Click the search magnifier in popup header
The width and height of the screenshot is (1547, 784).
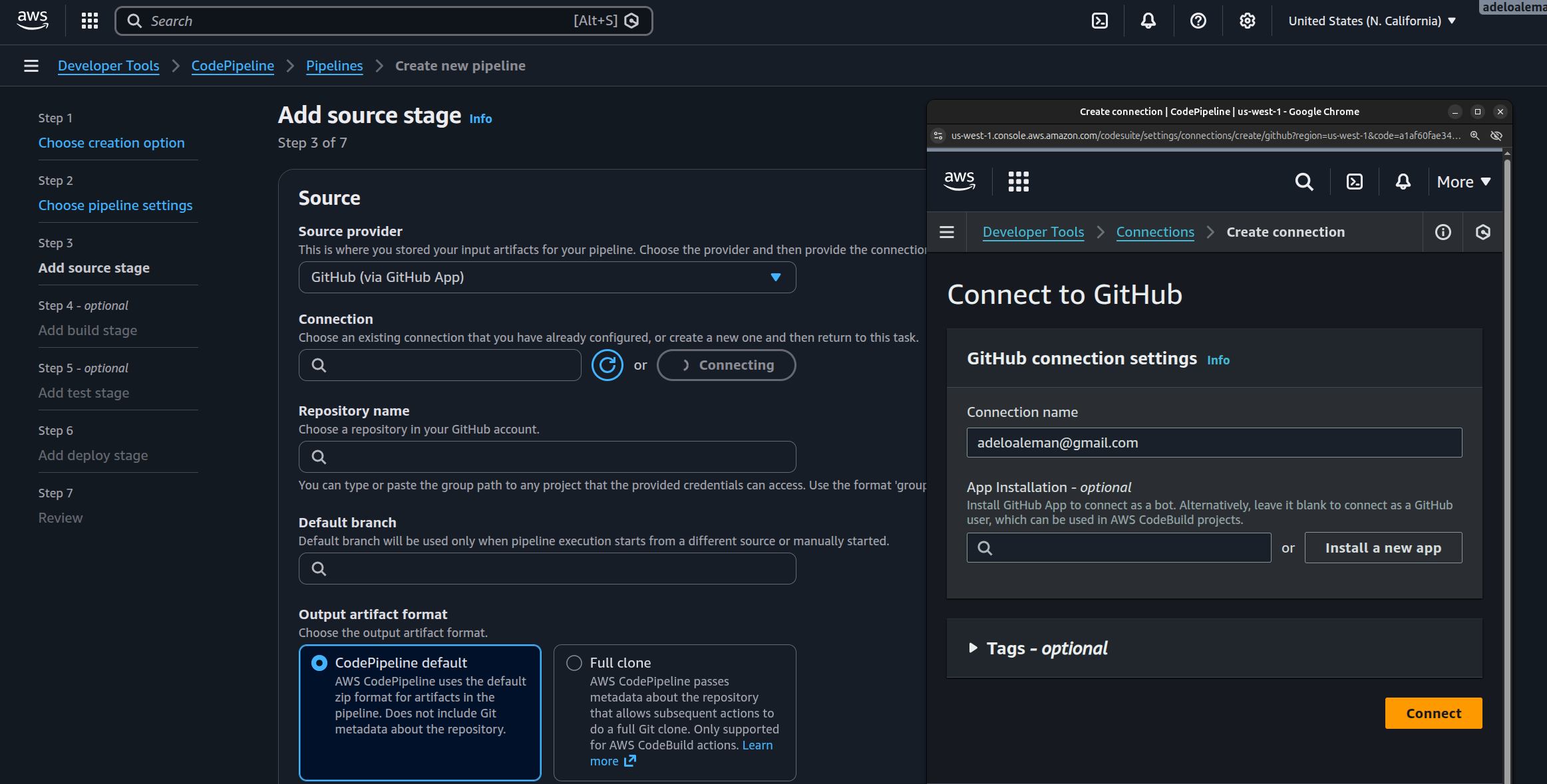pos(1303,182)
